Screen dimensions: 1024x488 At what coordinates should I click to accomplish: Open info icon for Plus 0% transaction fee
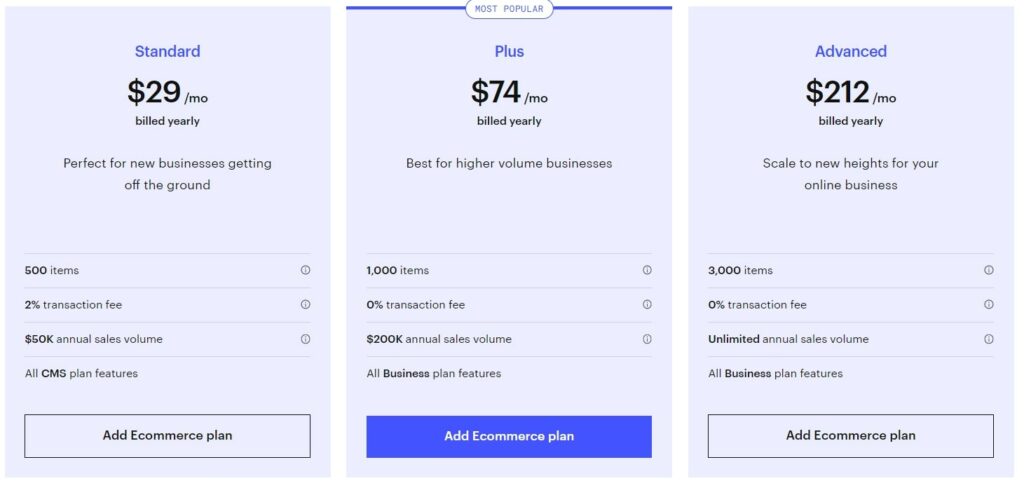click(x=647, y=304)
